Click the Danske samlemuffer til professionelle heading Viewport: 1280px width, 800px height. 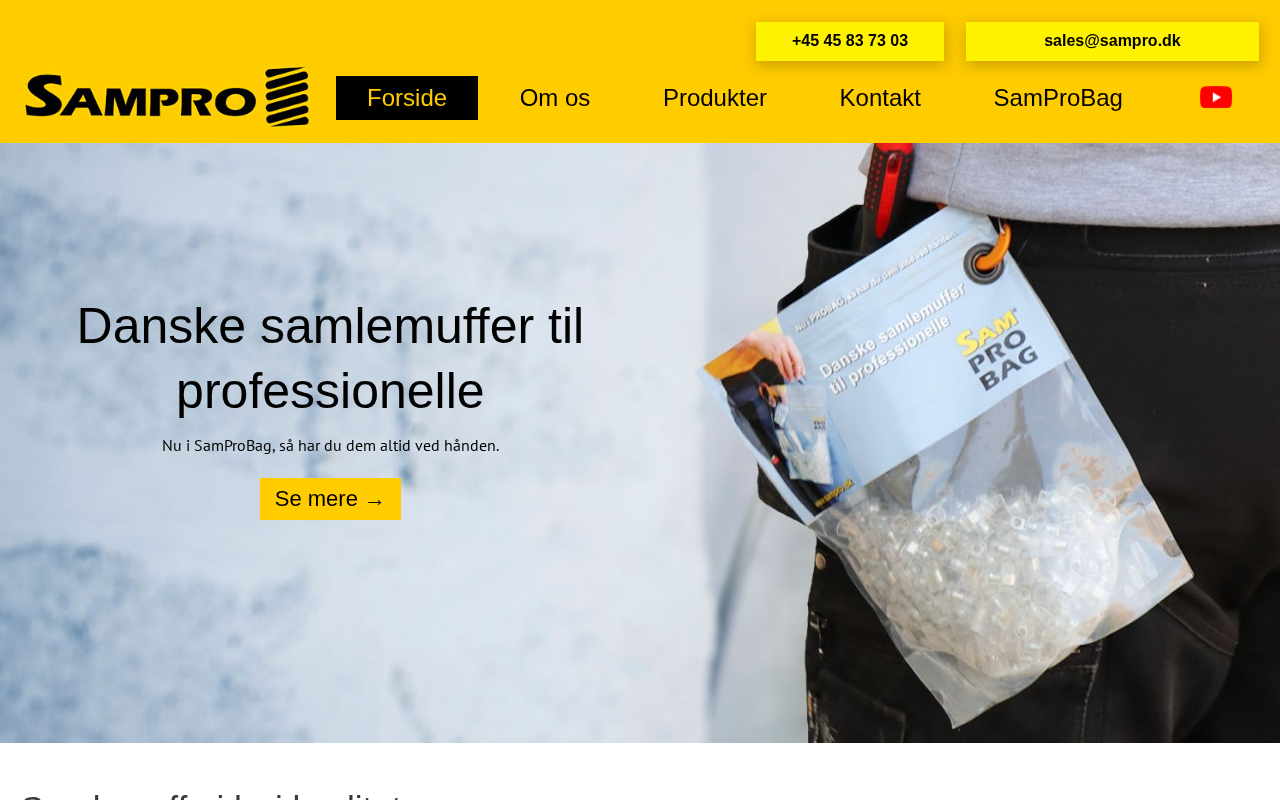tap(330, 358)
